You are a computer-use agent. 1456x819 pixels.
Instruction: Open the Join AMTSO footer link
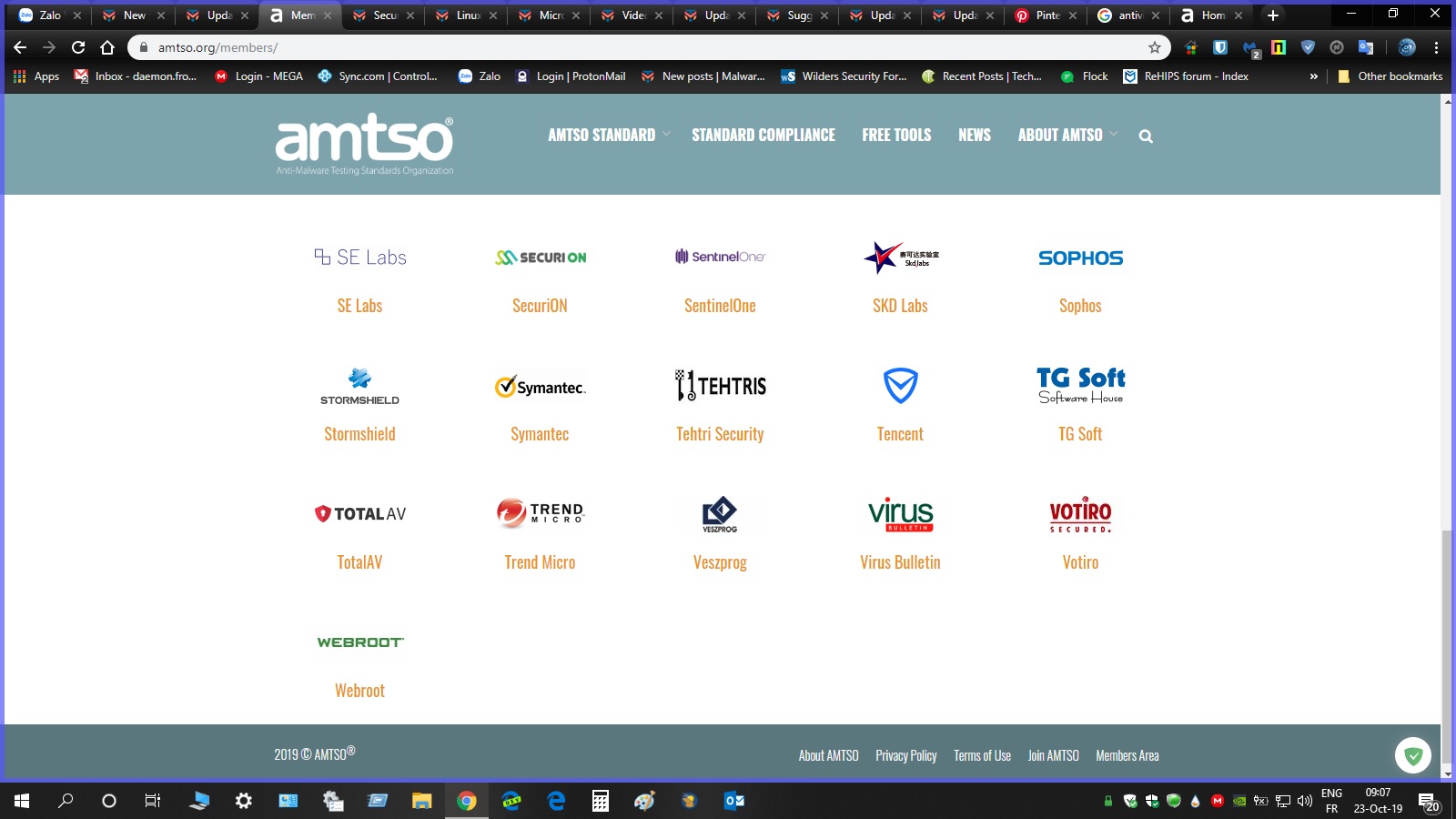point(1054,755)
